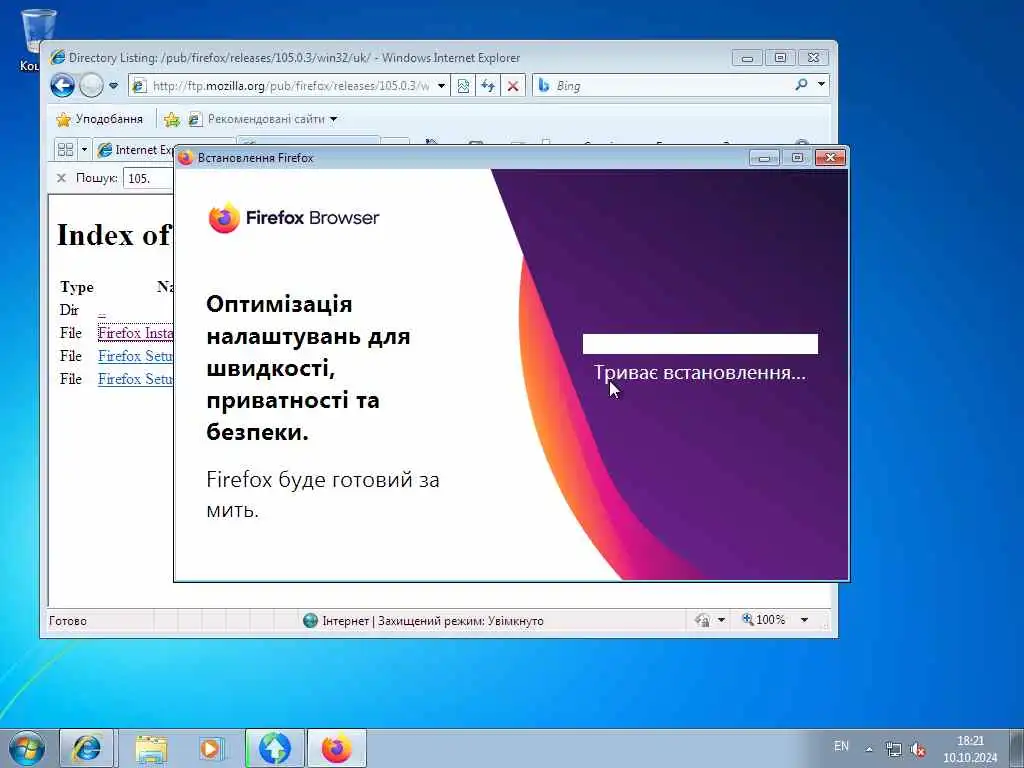This screenshot has height=768, width=1024.
Task: Click the muted volume speaker tray icon
Action: [918, 750]
